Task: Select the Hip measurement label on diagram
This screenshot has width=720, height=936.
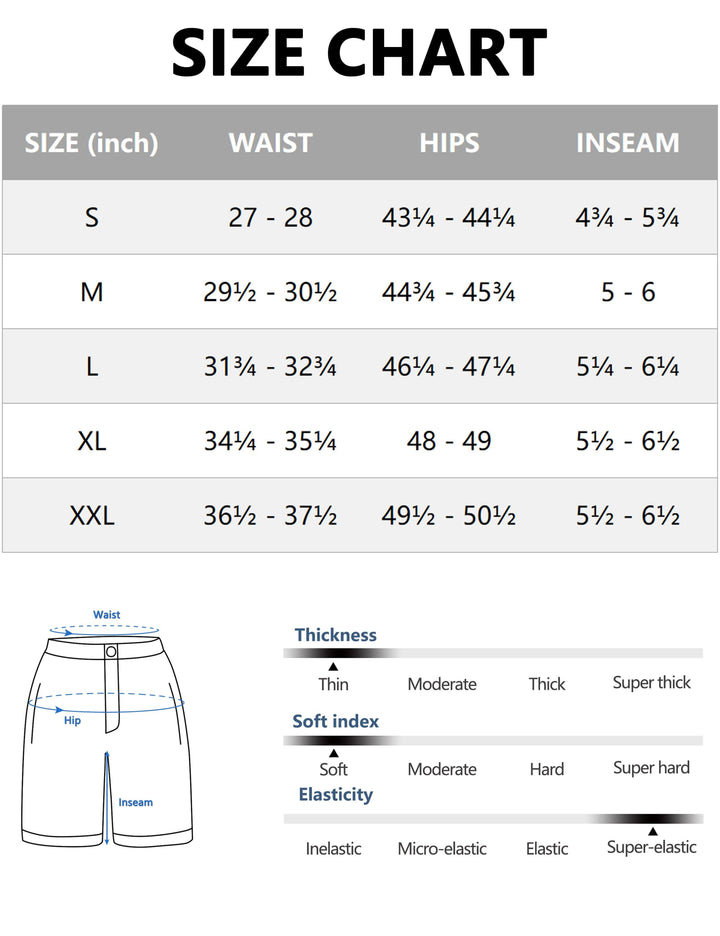Action: (x=72, y=720)
